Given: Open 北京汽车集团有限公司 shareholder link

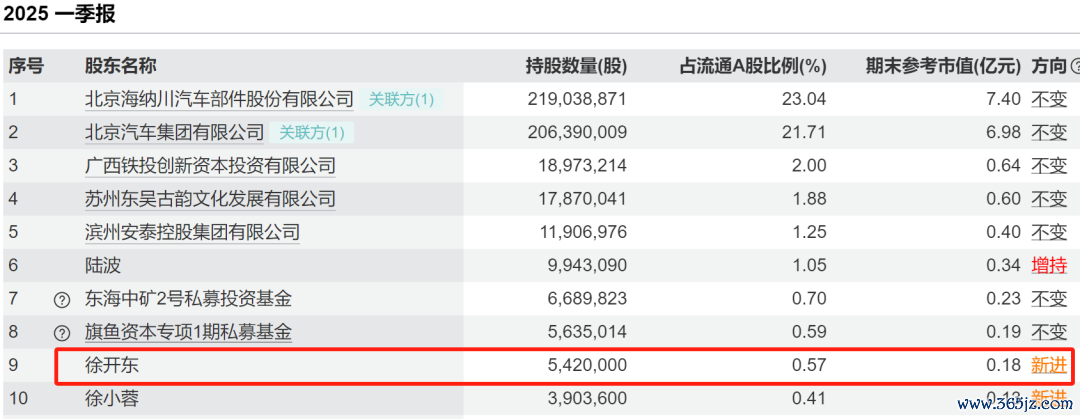Looking at the screenshot, I should 175,132.
